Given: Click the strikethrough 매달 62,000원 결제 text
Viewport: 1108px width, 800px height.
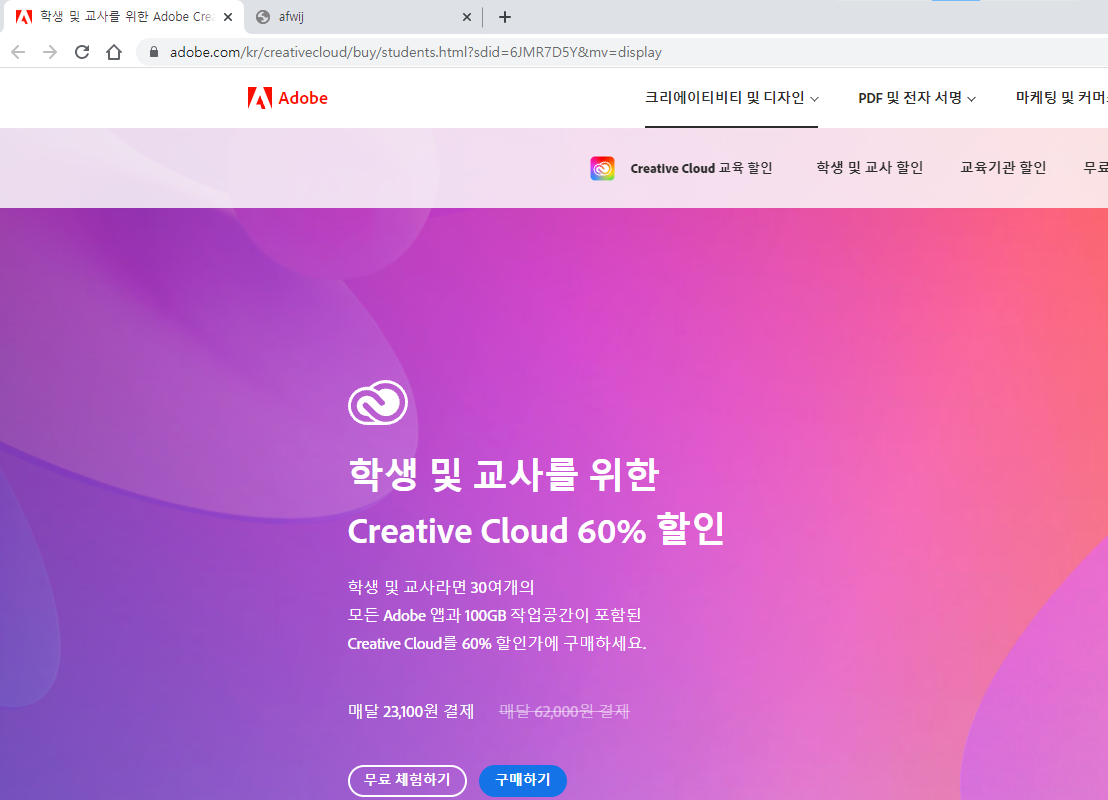Looking at the screenshot, I should 564,711.
